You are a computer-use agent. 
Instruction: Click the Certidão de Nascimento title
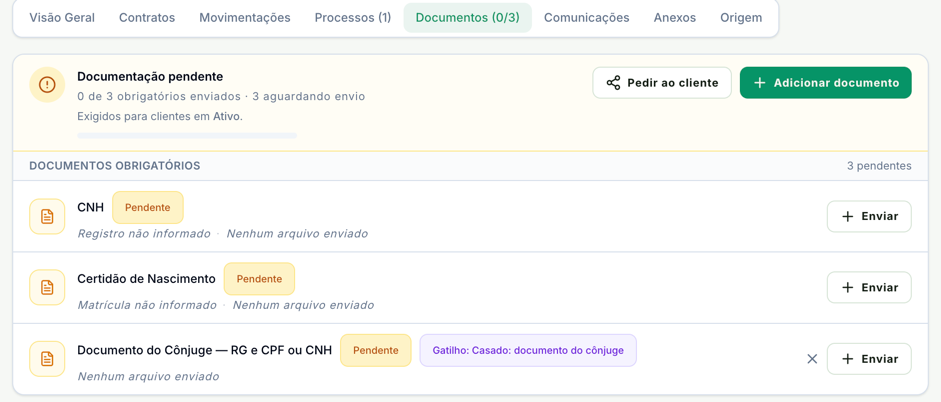point(146,279)
